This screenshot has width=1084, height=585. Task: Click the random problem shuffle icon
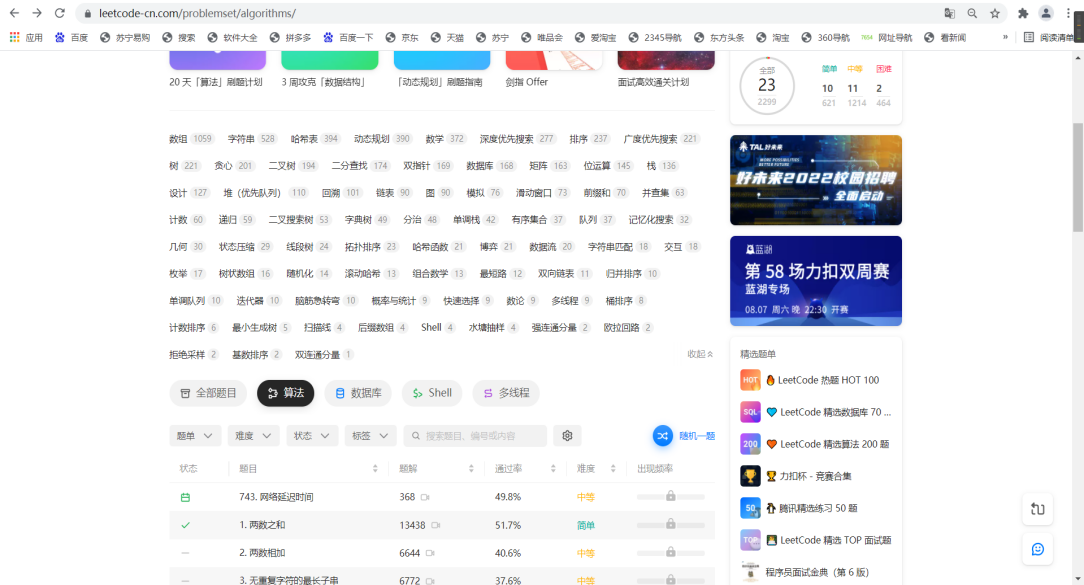pyautogui.click(x=662, y=436)
